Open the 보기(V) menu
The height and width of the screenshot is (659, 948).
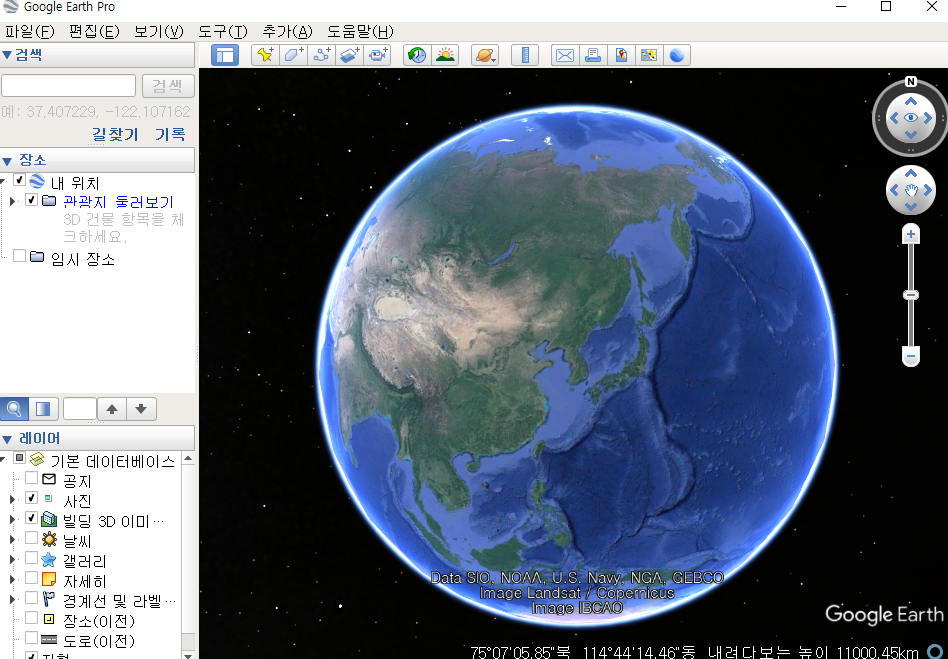click(x=159, y=31)
